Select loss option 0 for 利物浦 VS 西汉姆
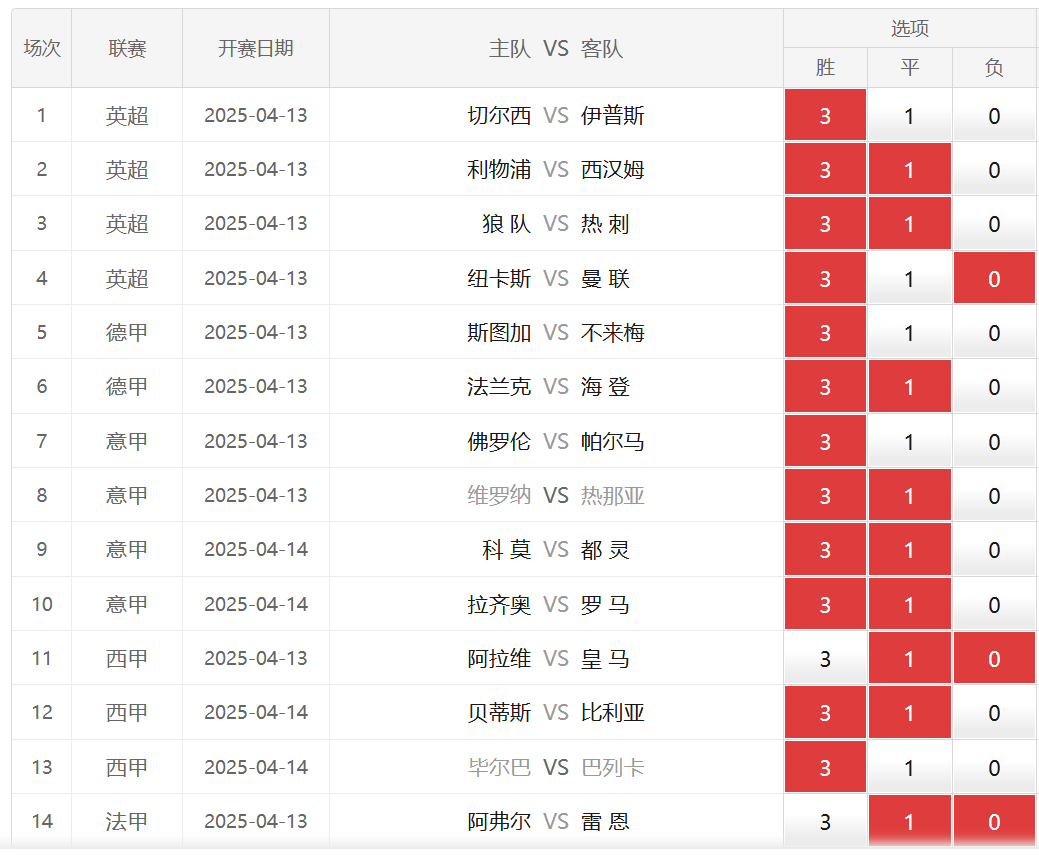This screenshot has width=1039, height=855. [994, 170]
